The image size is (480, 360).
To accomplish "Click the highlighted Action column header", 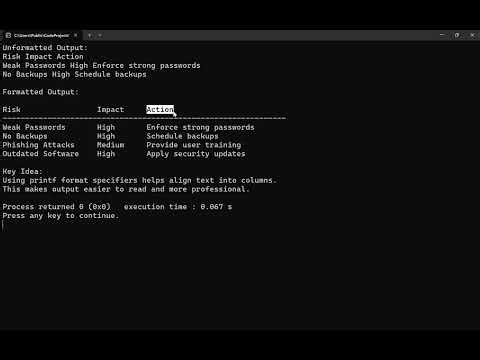I will pyautogui.click(x=160, y=110).
